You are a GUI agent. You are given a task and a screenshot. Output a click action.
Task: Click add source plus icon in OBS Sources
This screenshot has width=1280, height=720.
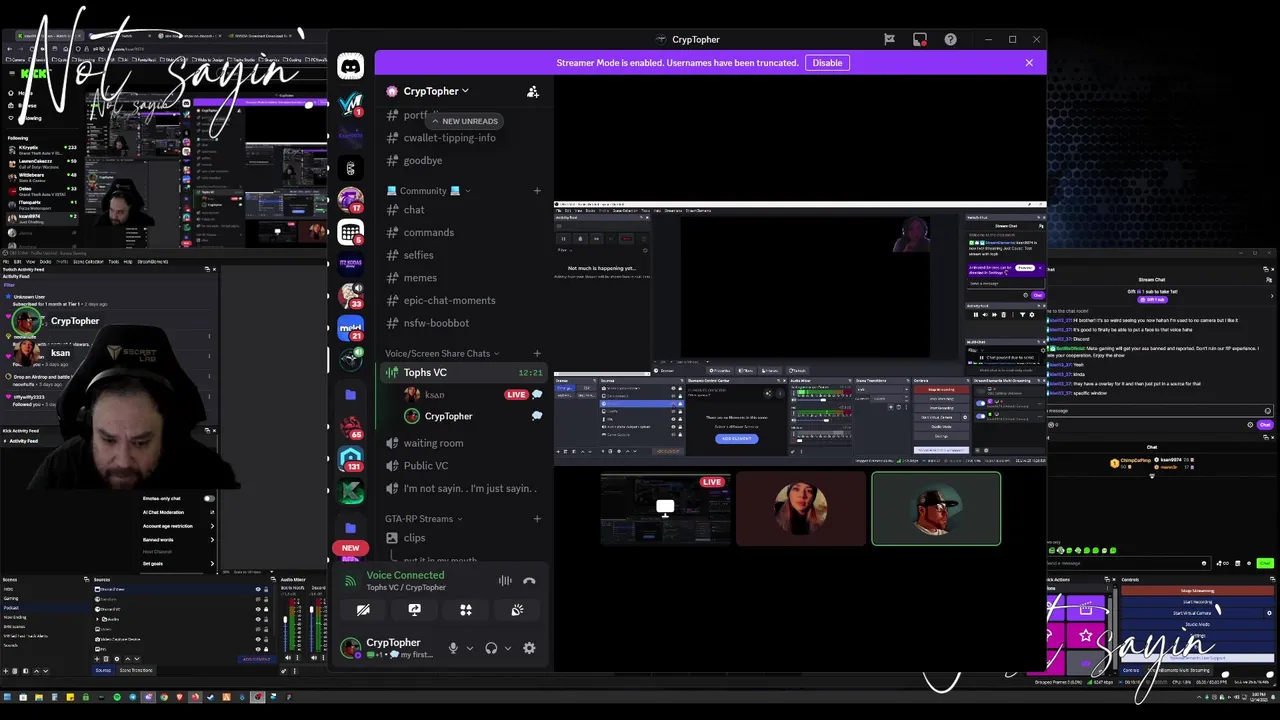point(97,659)
